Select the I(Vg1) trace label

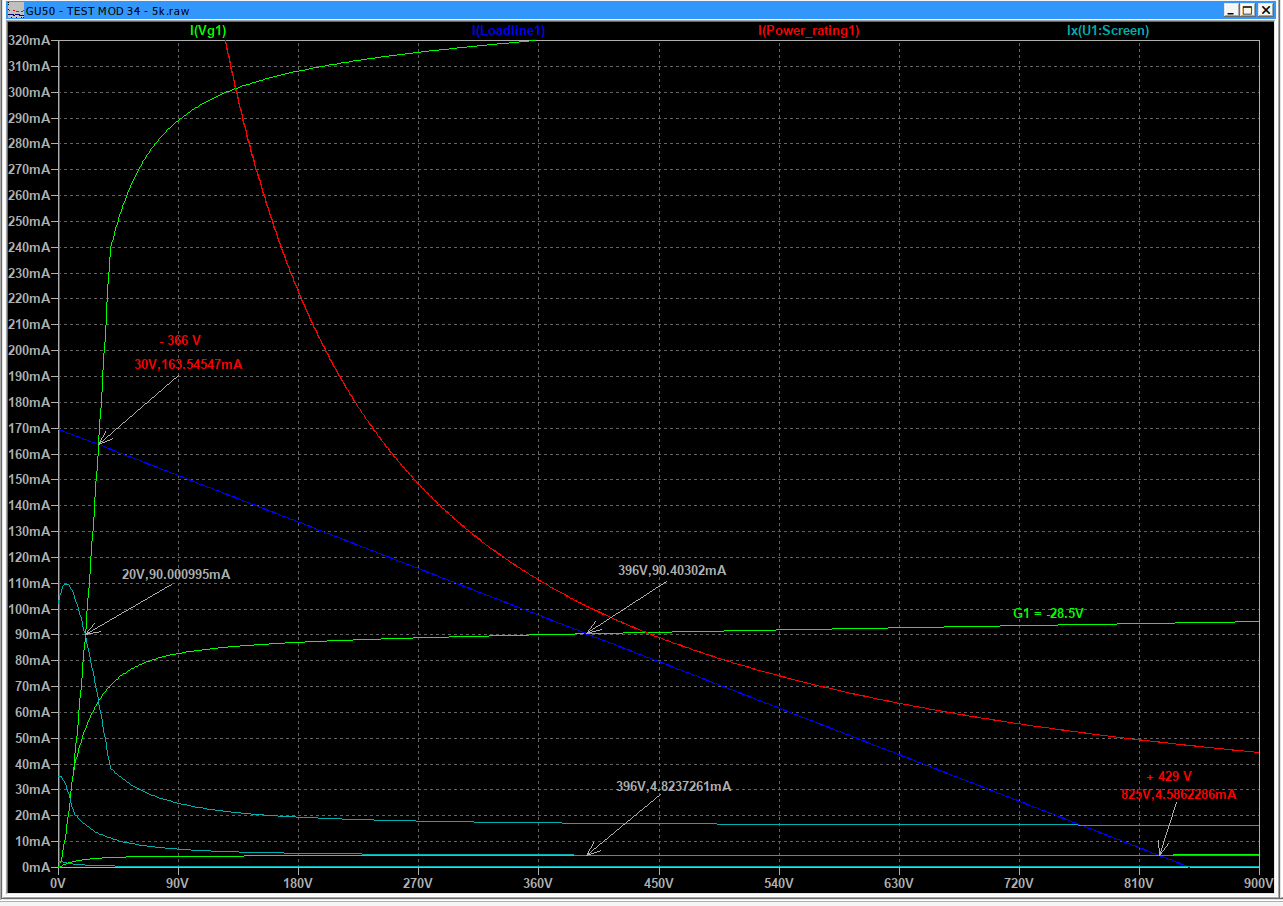(x=208, y=31)
